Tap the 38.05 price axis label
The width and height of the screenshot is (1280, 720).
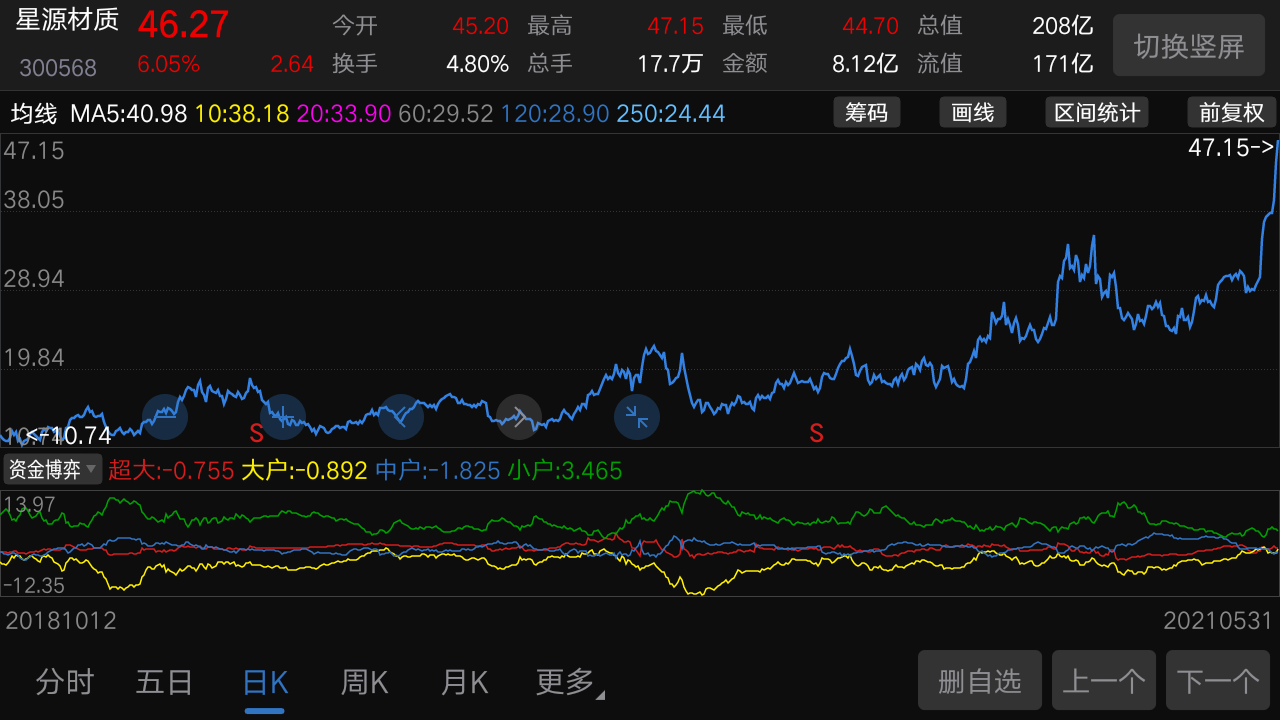34,200
